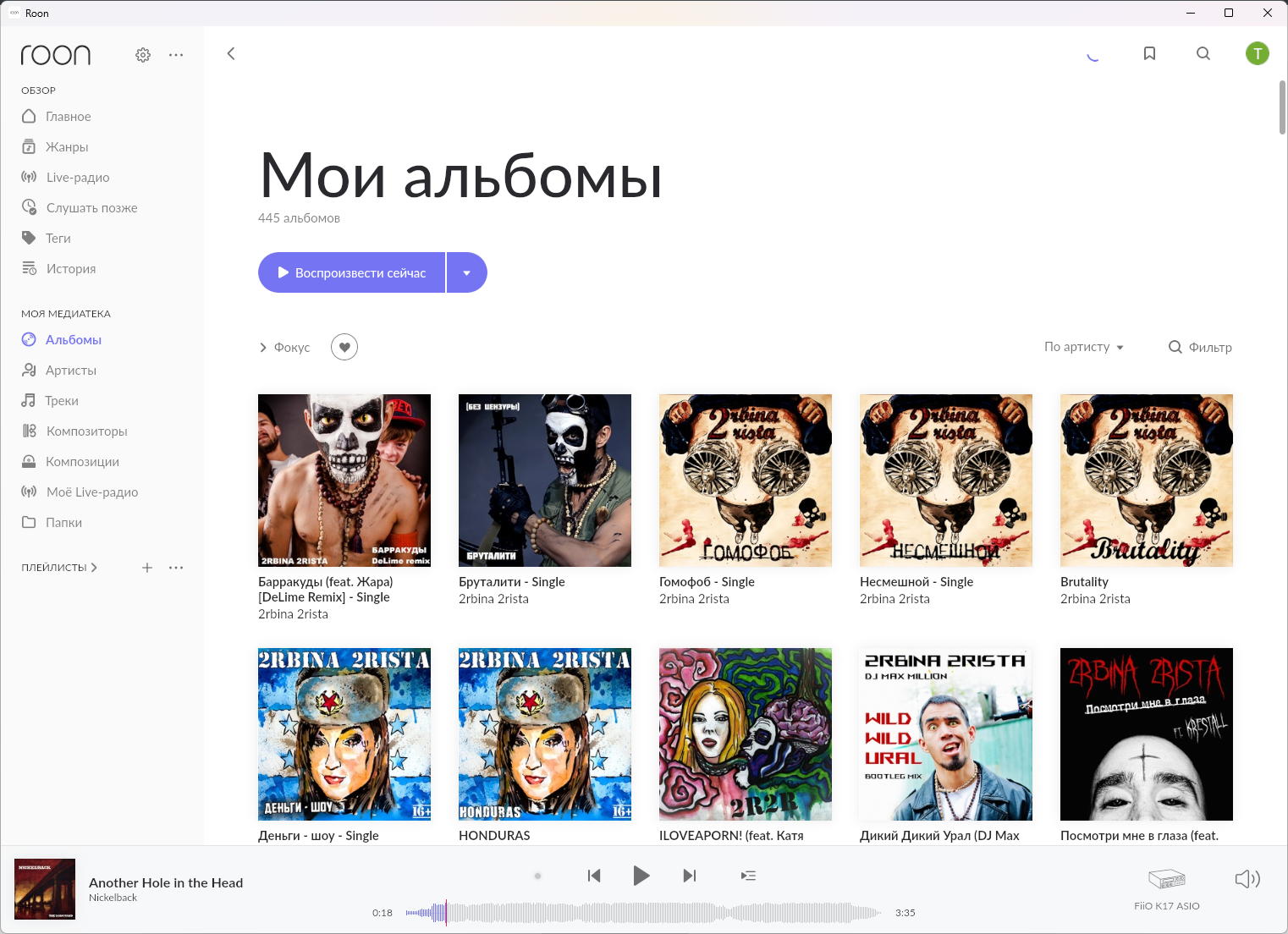
Task: Open the bookmarks icon in top bar
Action: point(1149,53)
